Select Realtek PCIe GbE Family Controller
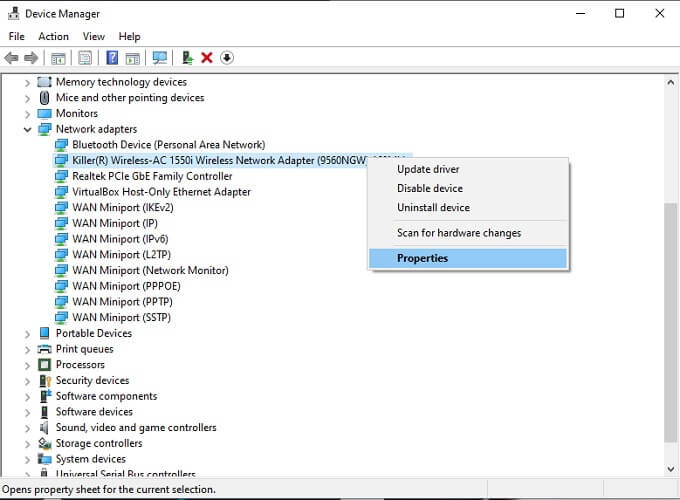The width and height of the screenshot is (680, 500). (152, 176)
